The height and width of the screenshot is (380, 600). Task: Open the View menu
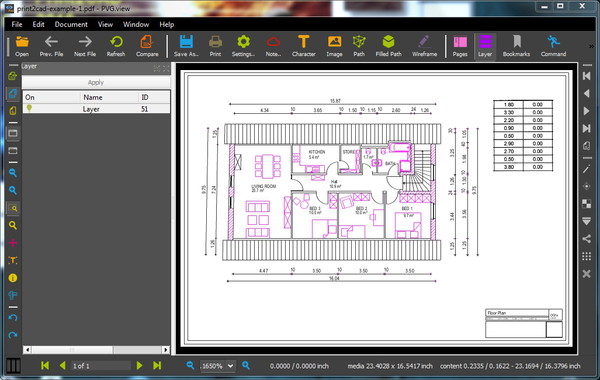(105, 24)
